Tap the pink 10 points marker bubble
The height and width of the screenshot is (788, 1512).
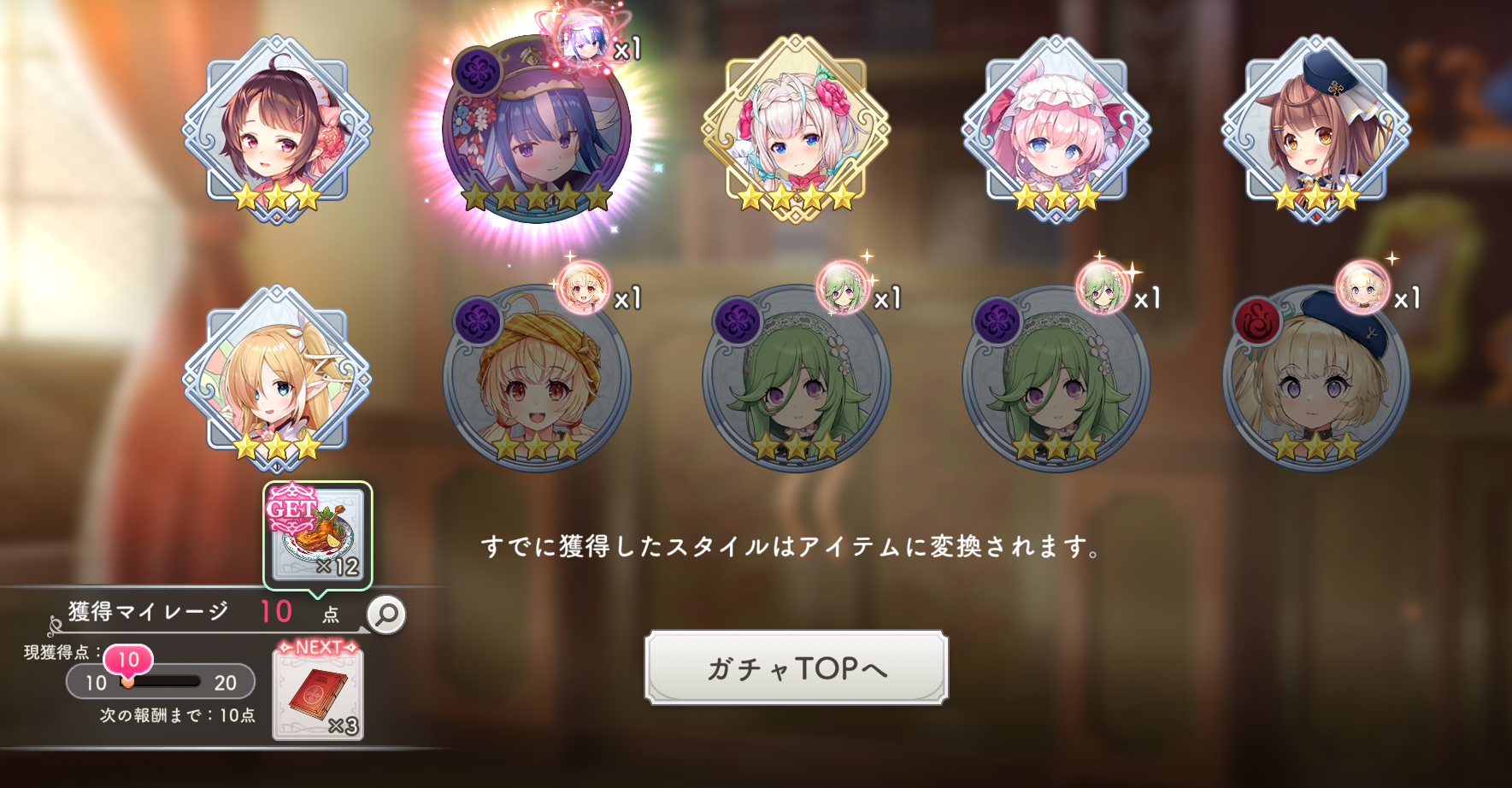tap(128, 661)
